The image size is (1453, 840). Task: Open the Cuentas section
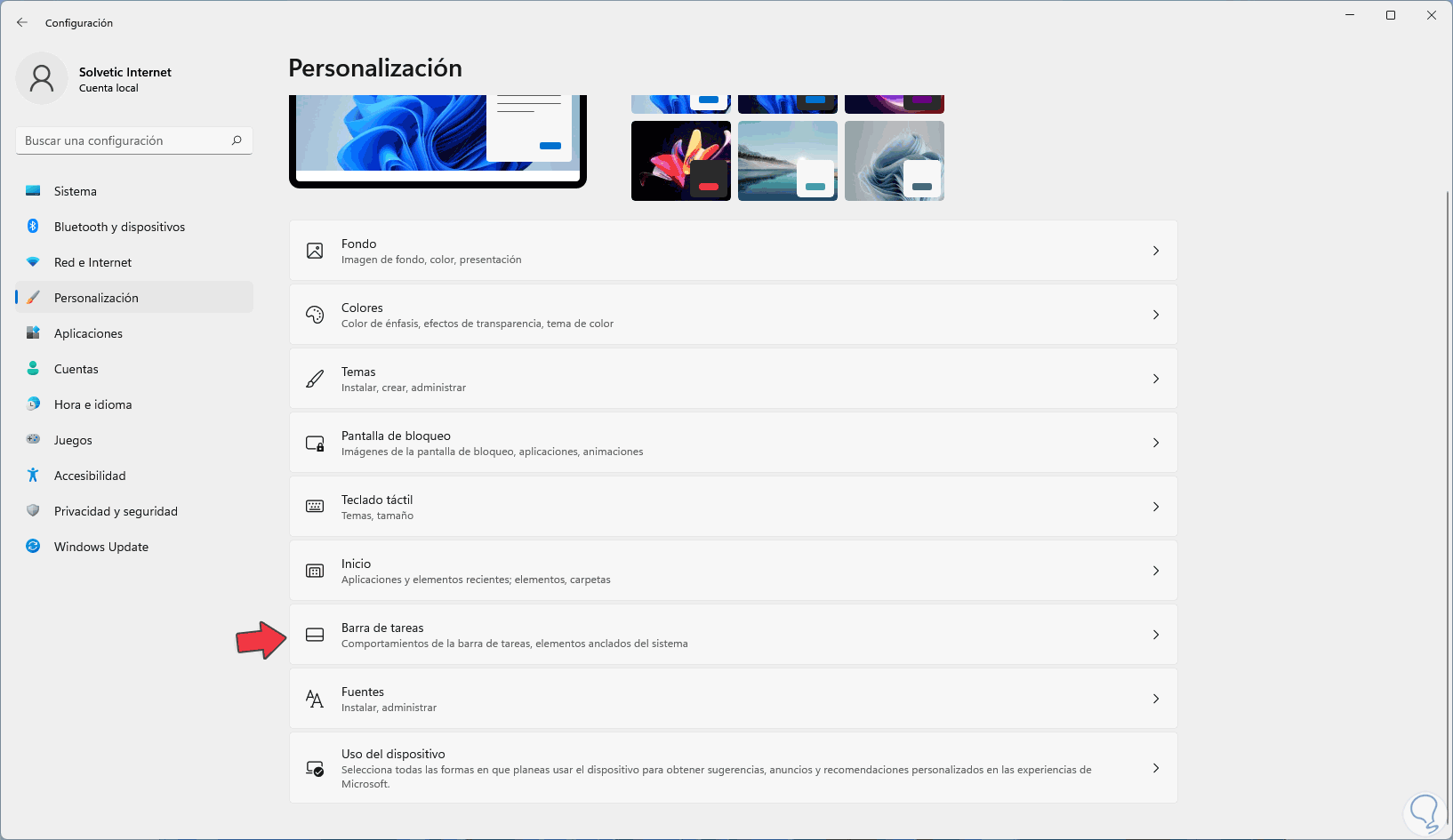pyautogui.click(x=134, y=369)
